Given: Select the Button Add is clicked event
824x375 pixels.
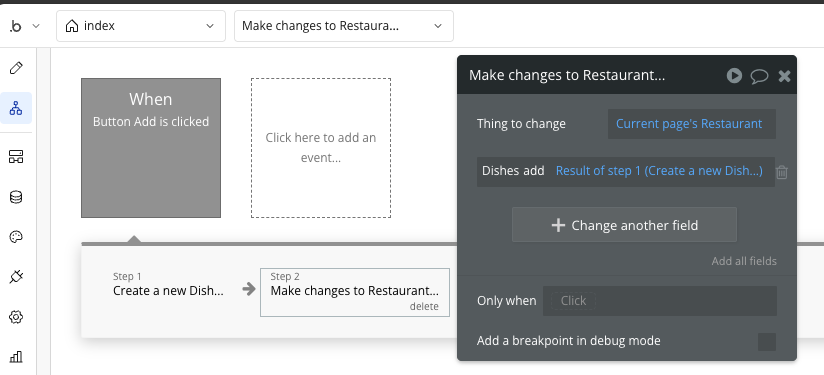Looking at the screenshot, I should tap(151, 148).
